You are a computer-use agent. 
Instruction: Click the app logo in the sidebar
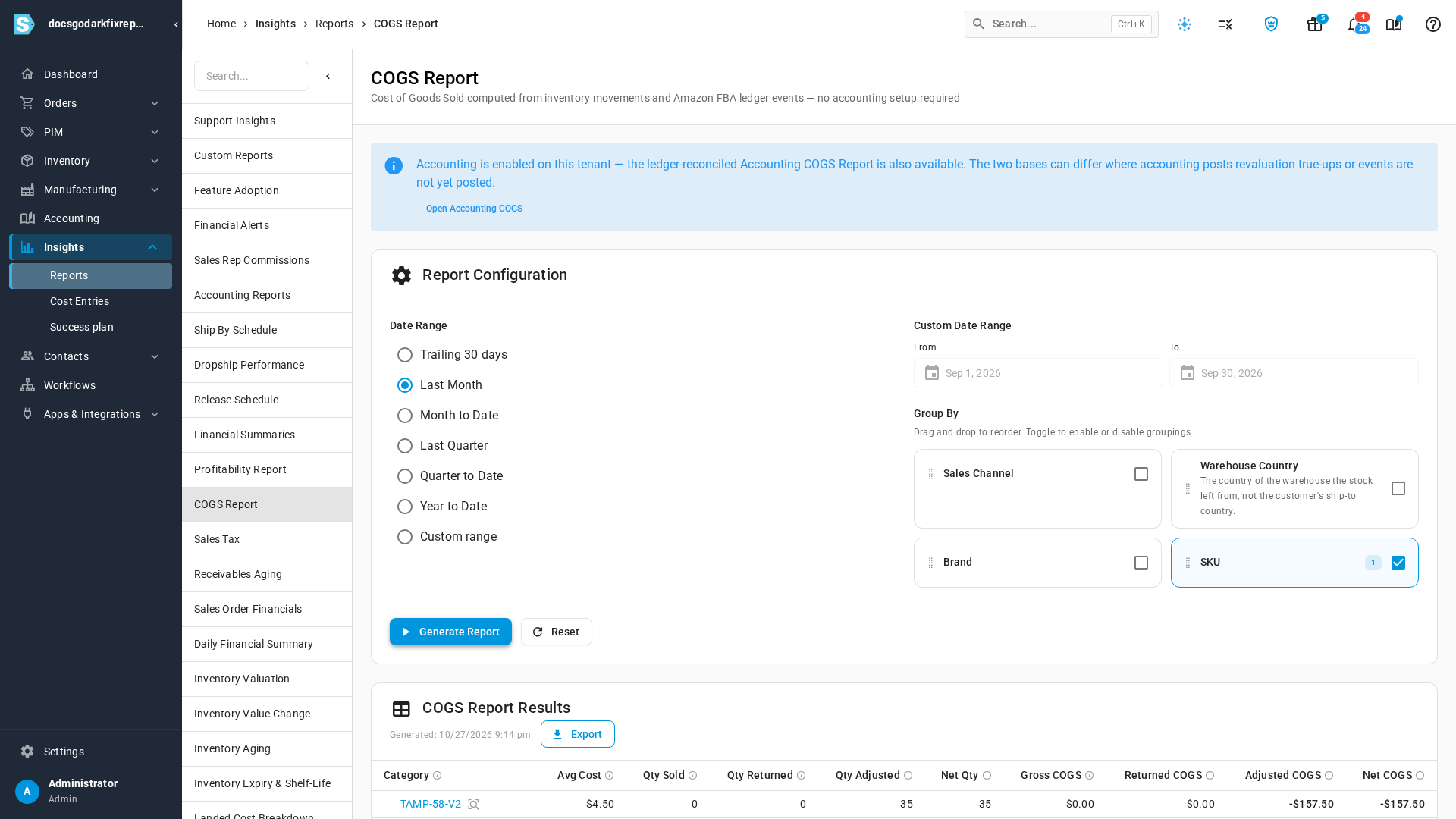[x=24, y=24]
